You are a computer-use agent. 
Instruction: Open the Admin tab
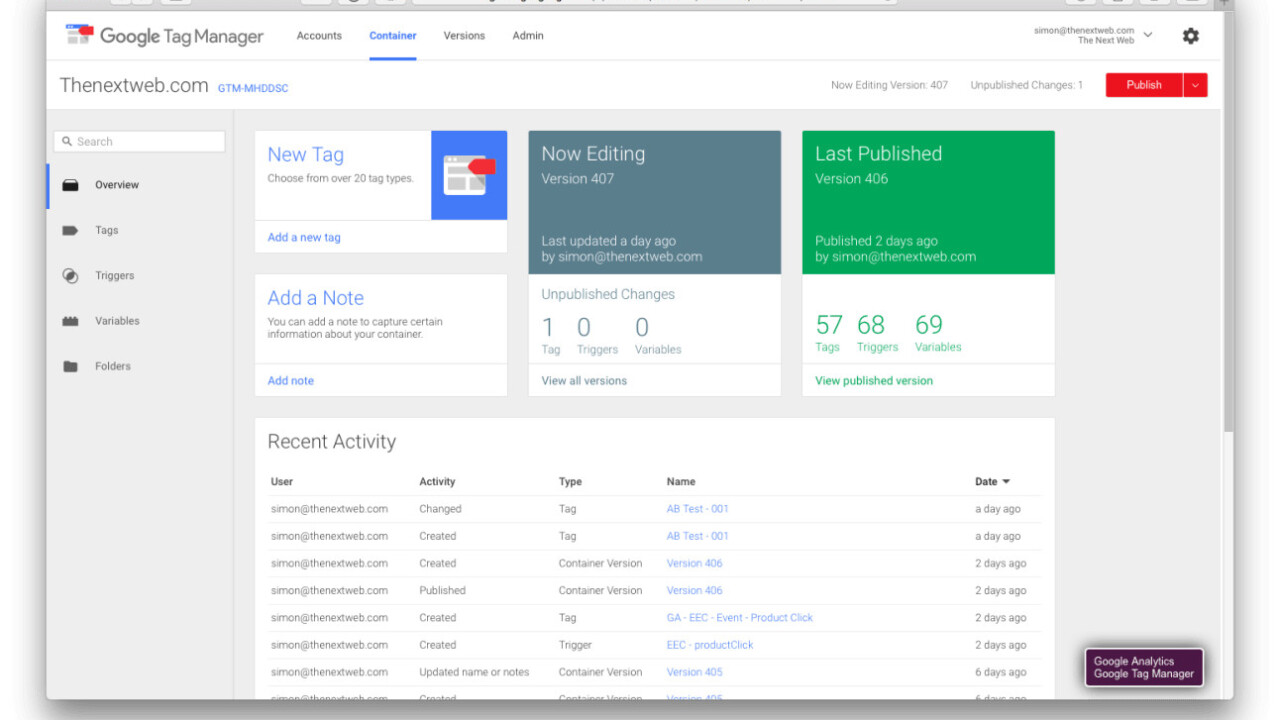coord(528,36)
